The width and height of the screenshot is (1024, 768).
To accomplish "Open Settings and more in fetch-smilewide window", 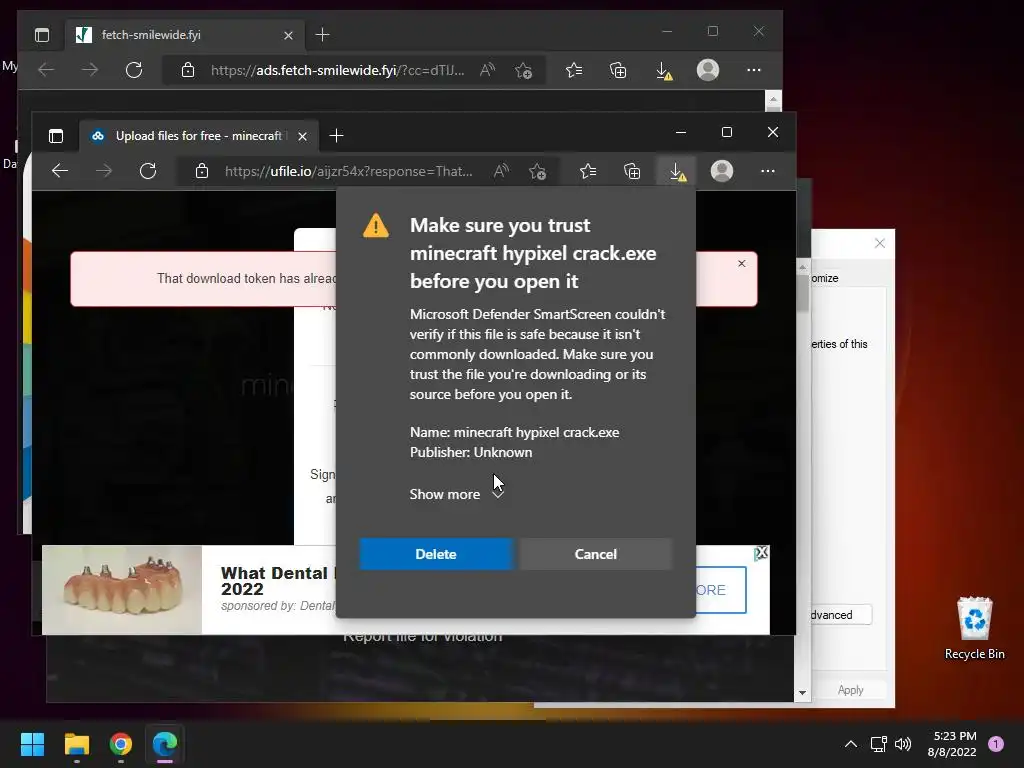I will 754,70.
